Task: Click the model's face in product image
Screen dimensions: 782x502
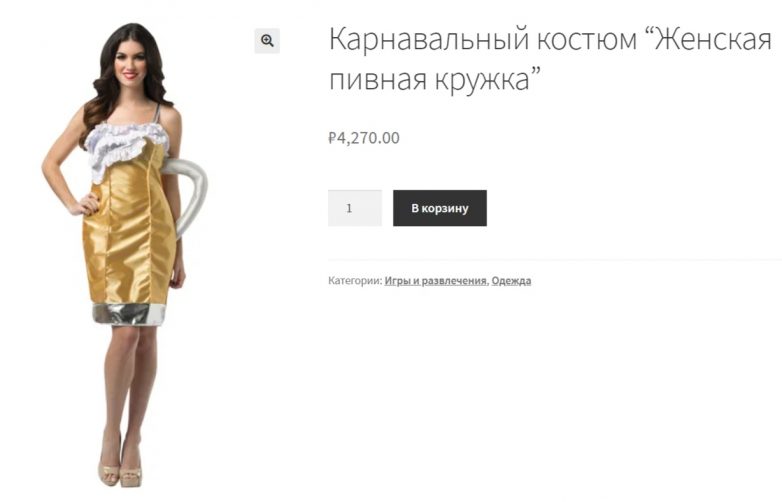Action: point(129,61)
